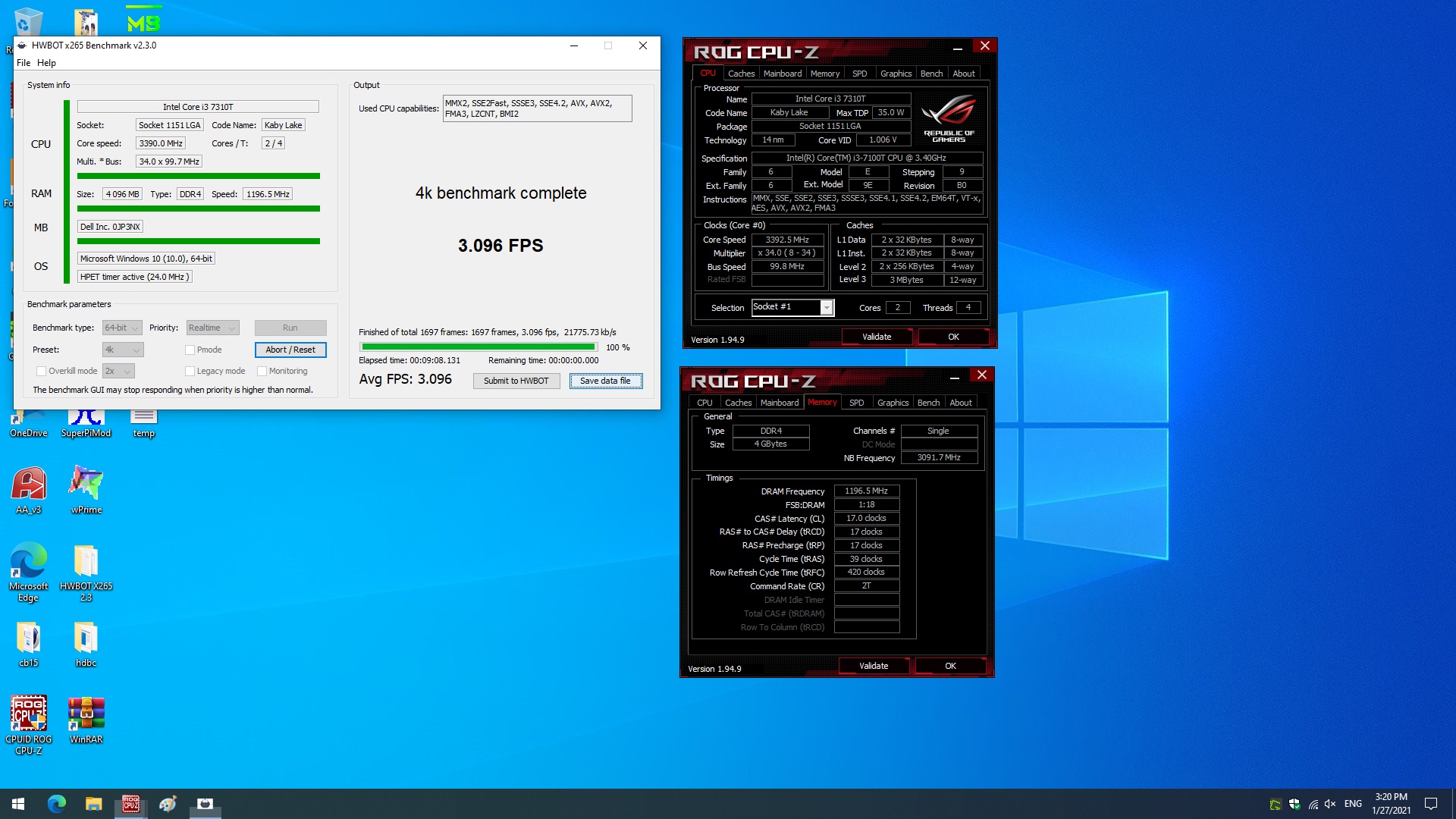Switch to HWBOT x265 taskbar icon
1456x819 pixels.
[205, 804]
